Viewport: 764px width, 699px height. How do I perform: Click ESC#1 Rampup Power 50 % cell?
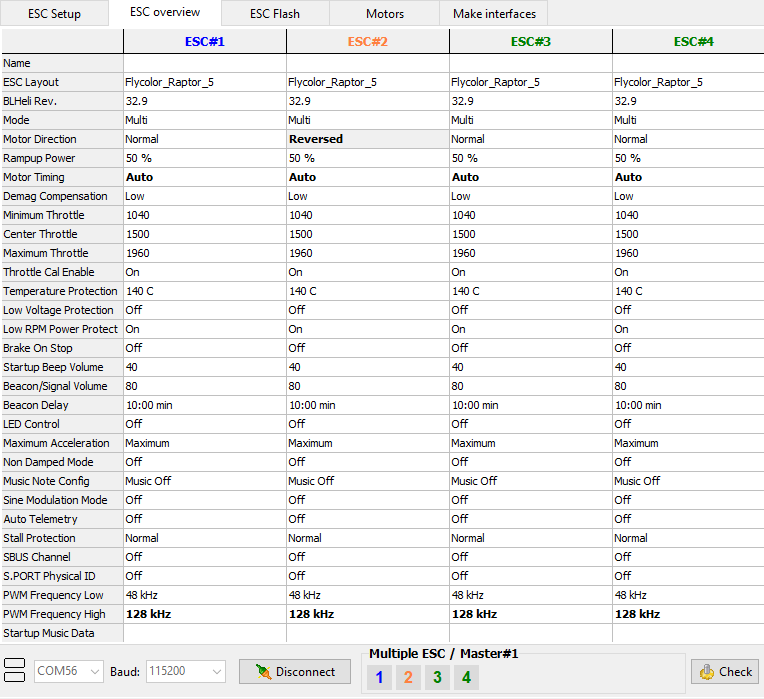pyautogui.click(x=205, y=158)
